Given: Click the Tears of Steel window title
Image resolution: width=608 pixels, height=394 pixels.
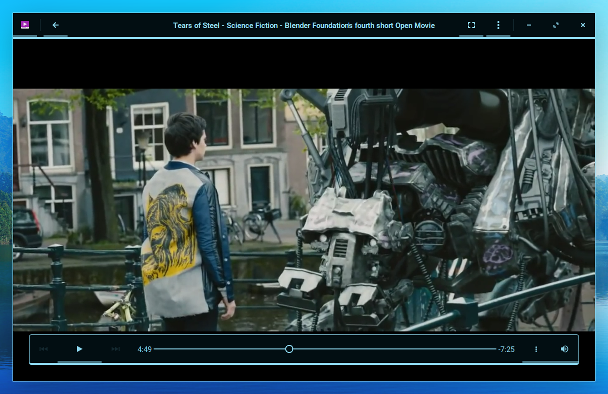Looking at the screenshot, I should coord(304,25).
